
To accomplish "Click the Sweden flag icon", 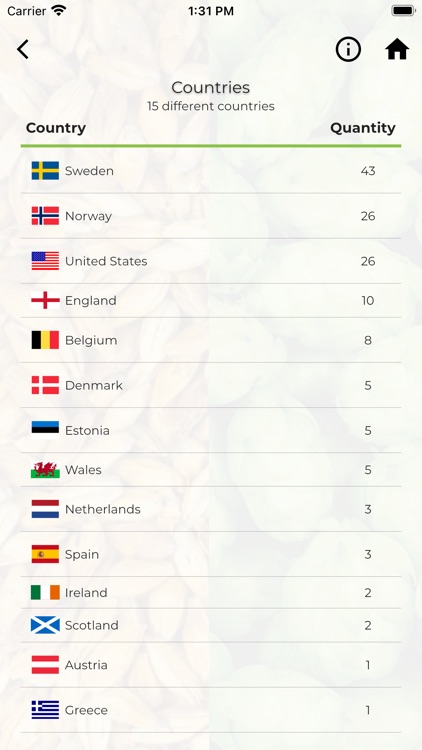I will 45,171.
